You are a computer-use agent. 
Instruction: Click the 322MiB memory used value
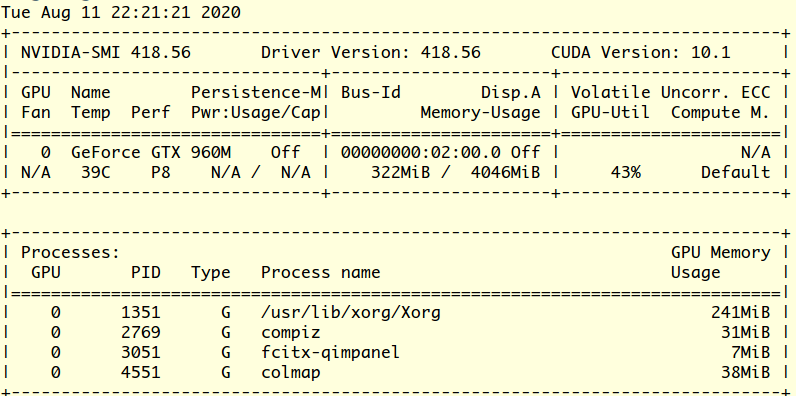(x=401, y=173)
